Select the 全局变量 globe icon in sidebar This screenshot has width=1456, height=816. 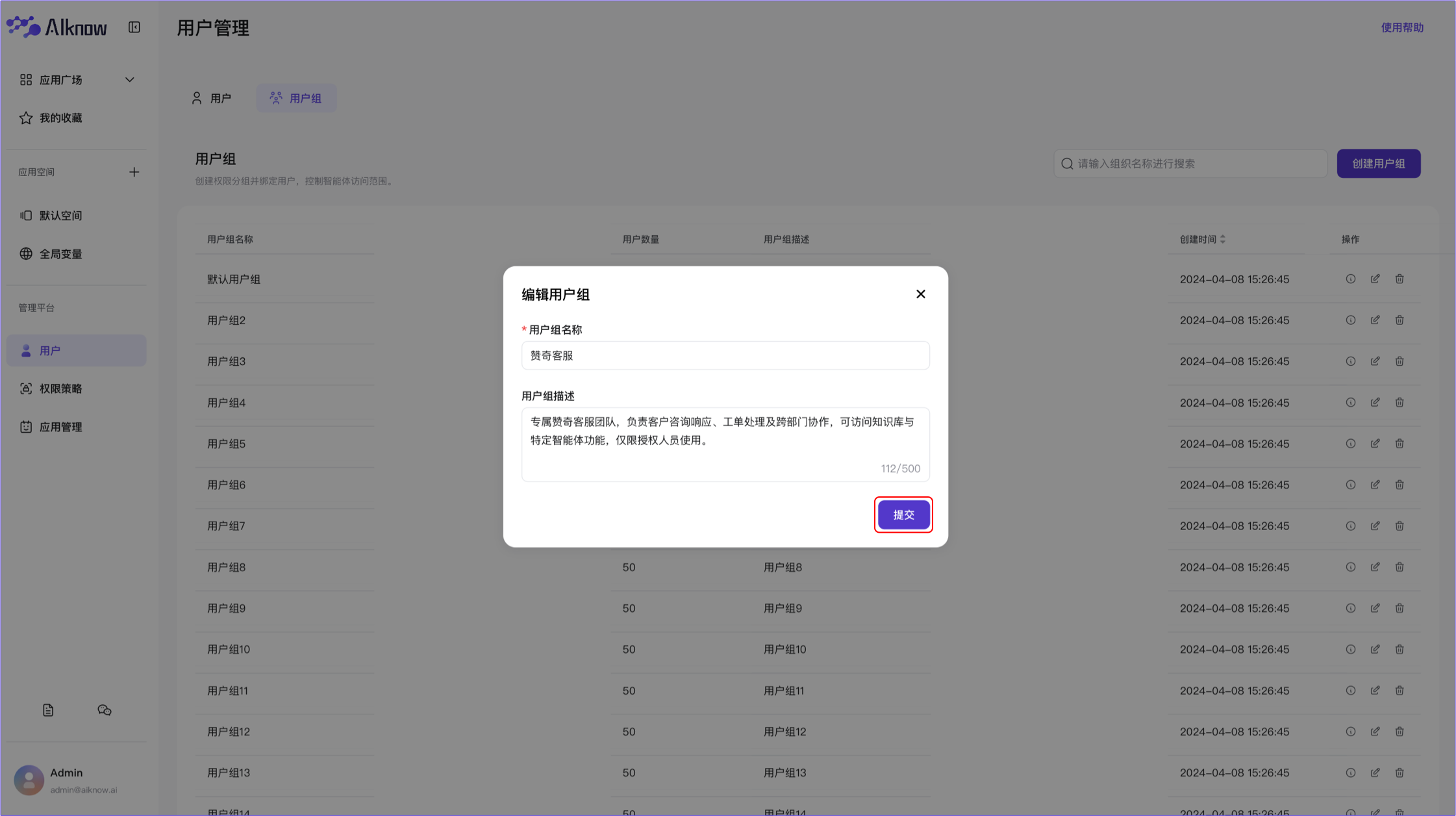click(26, 253)
